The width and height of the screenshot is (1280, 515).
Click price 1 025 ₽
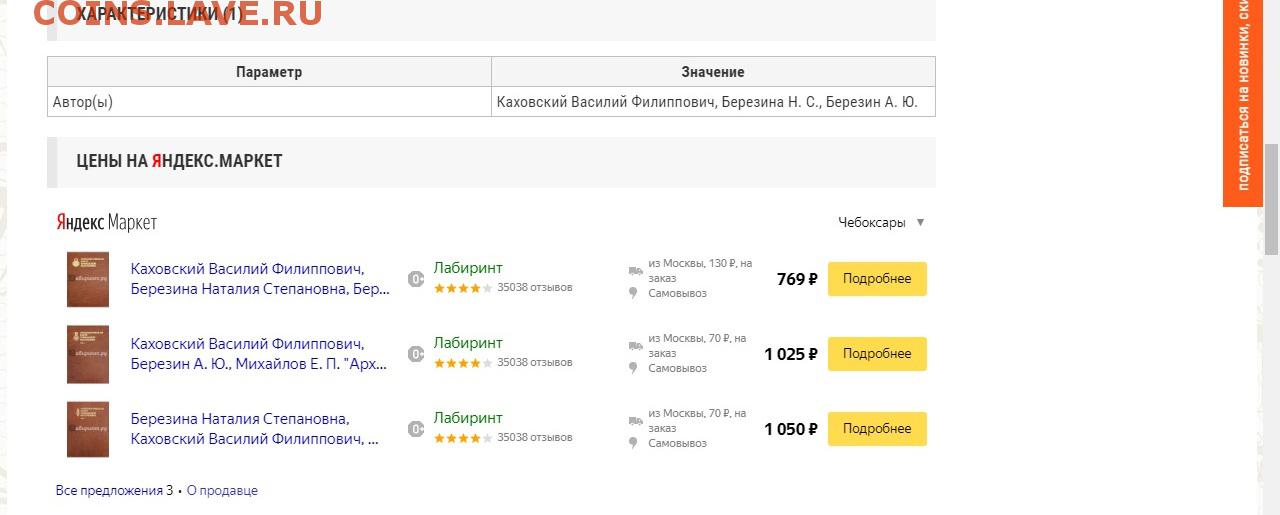[x=791, y=354]
